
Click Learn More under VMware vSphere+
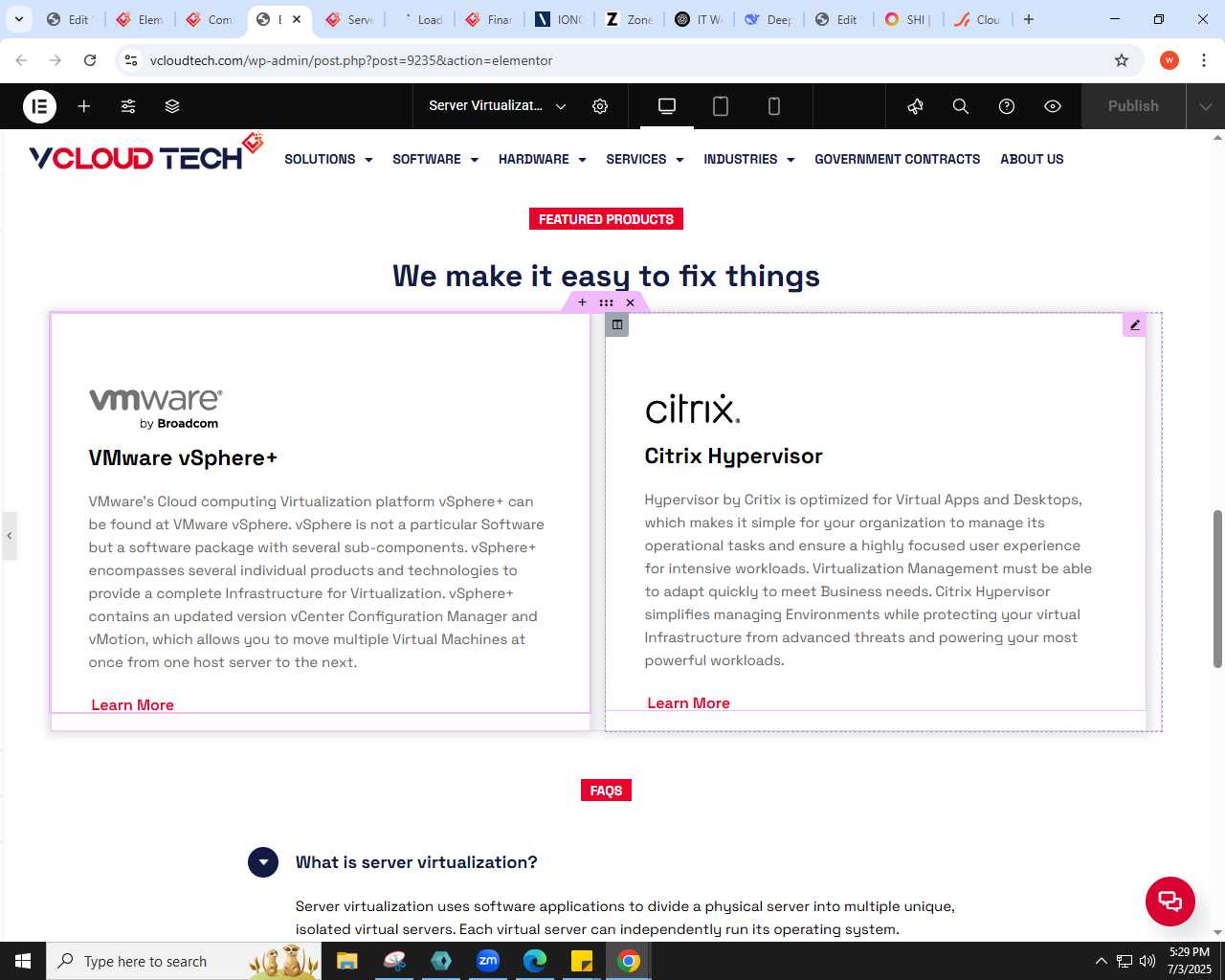pyautogui.click(x=132, y=704)
